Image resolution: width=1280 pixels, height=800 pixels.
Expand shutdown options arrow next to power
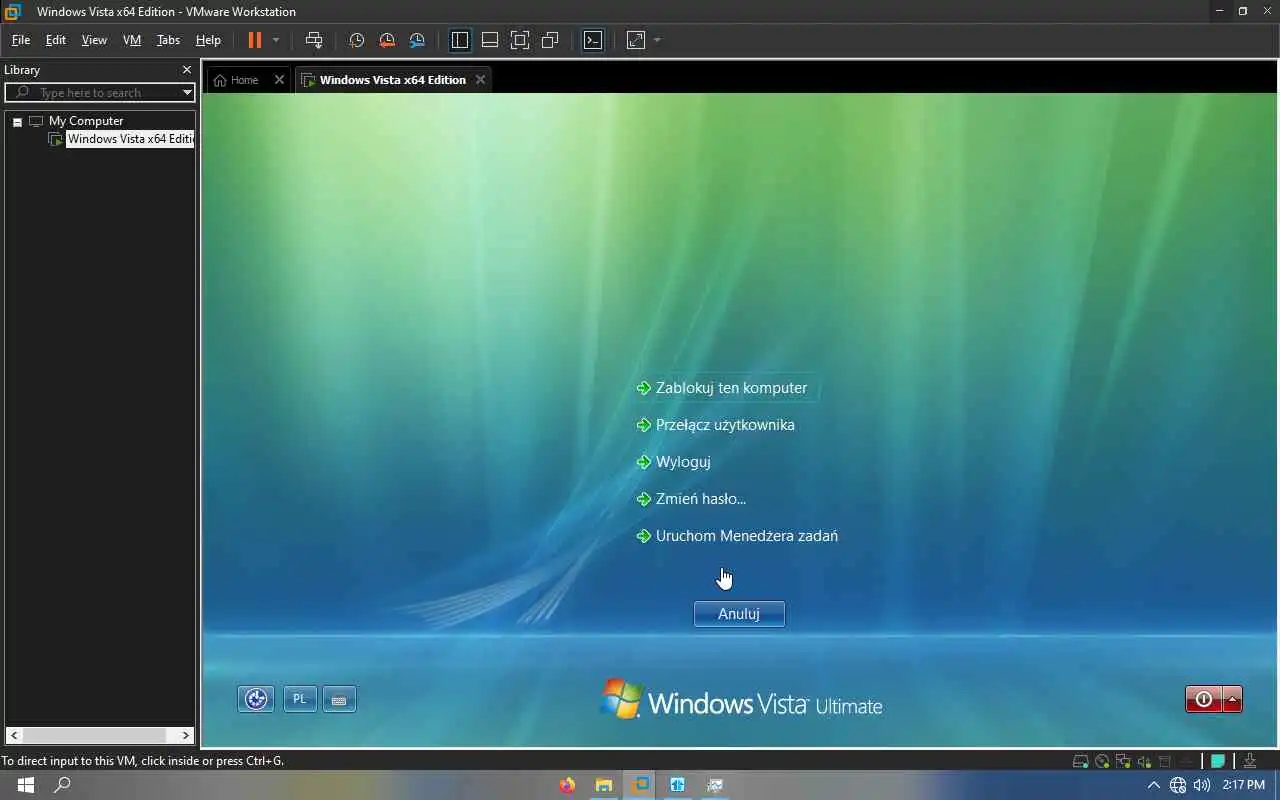(1233, 699)
